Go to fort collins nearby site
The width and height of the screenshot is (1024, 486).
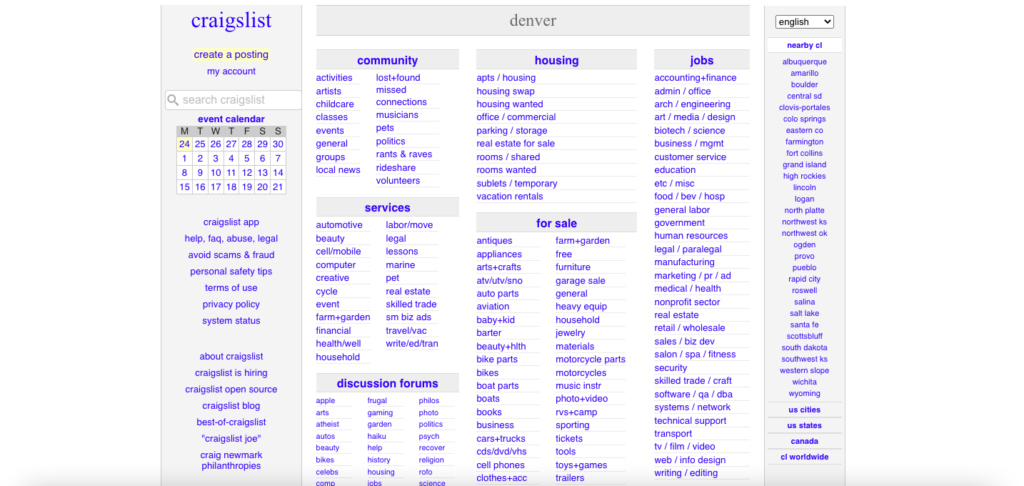coord(804,154)
